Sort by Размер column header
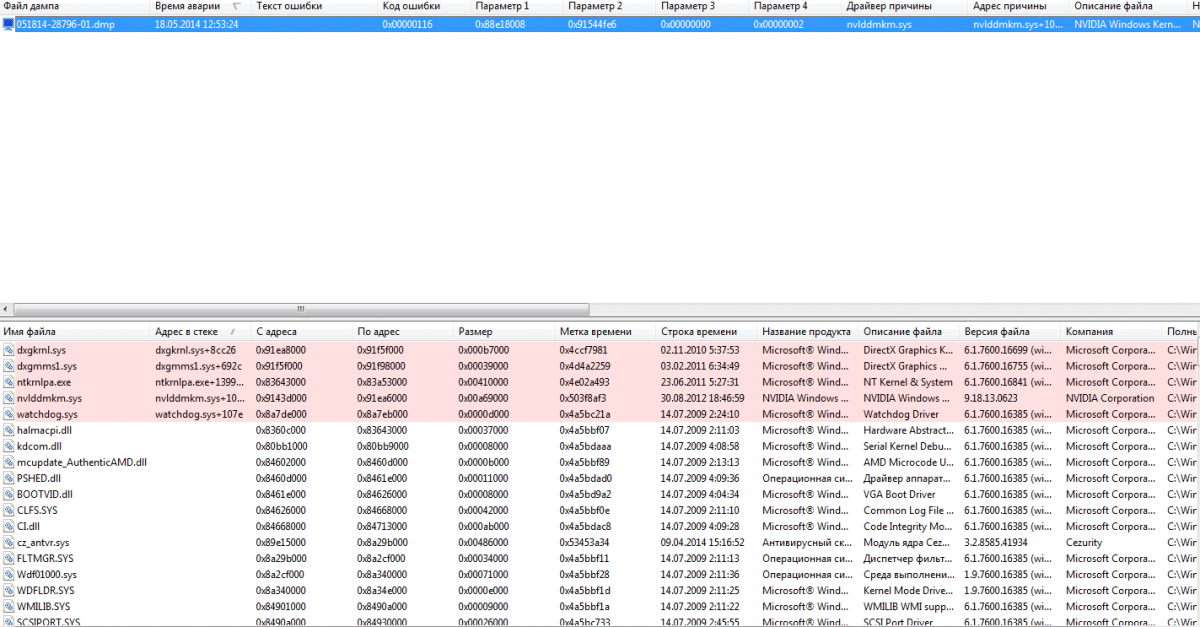Viewport: 1200px width, 627px height. point(505,331)
